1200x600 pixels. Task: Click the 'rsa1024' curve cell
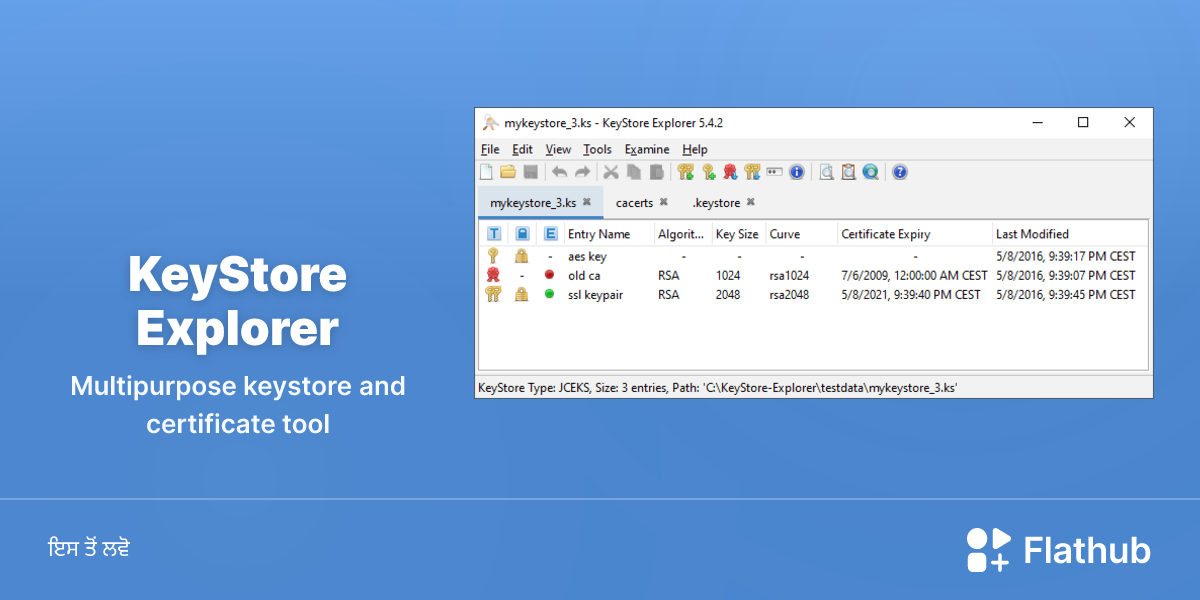pos(789,275)
